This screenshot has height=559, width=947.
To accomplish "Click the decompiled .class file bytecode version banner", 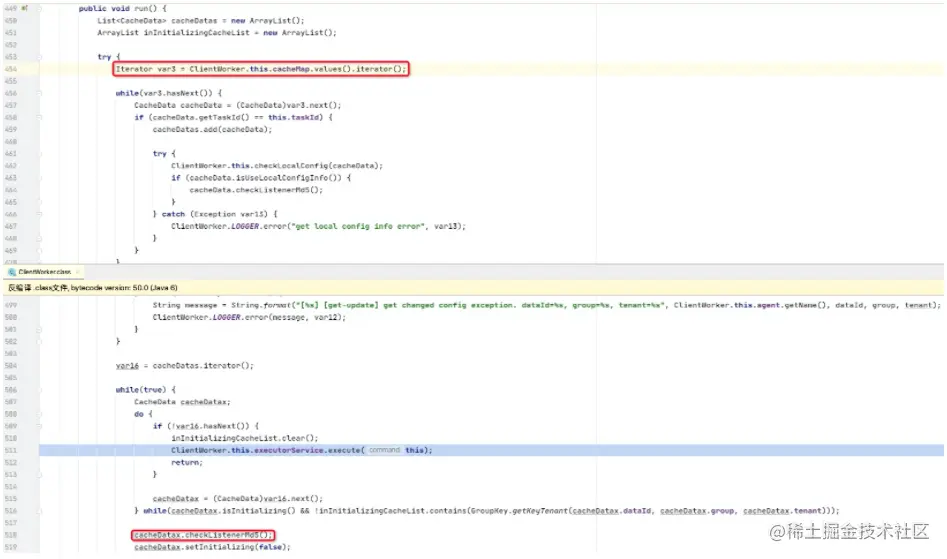I will (474, 288).
